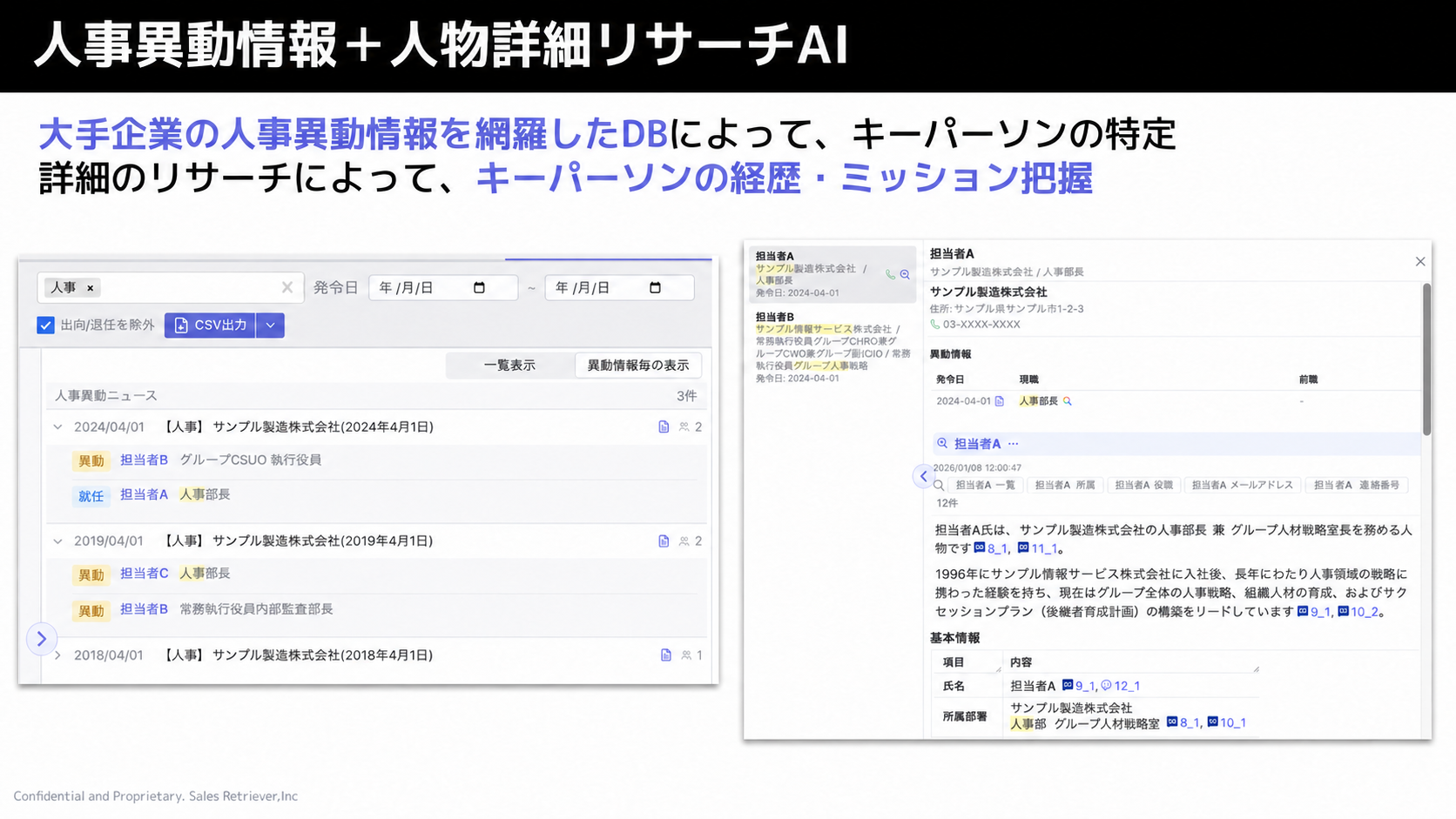Open the document icon on 2019/04/01 row
This screenshot has width=1456, height=819.
point(664,541)
